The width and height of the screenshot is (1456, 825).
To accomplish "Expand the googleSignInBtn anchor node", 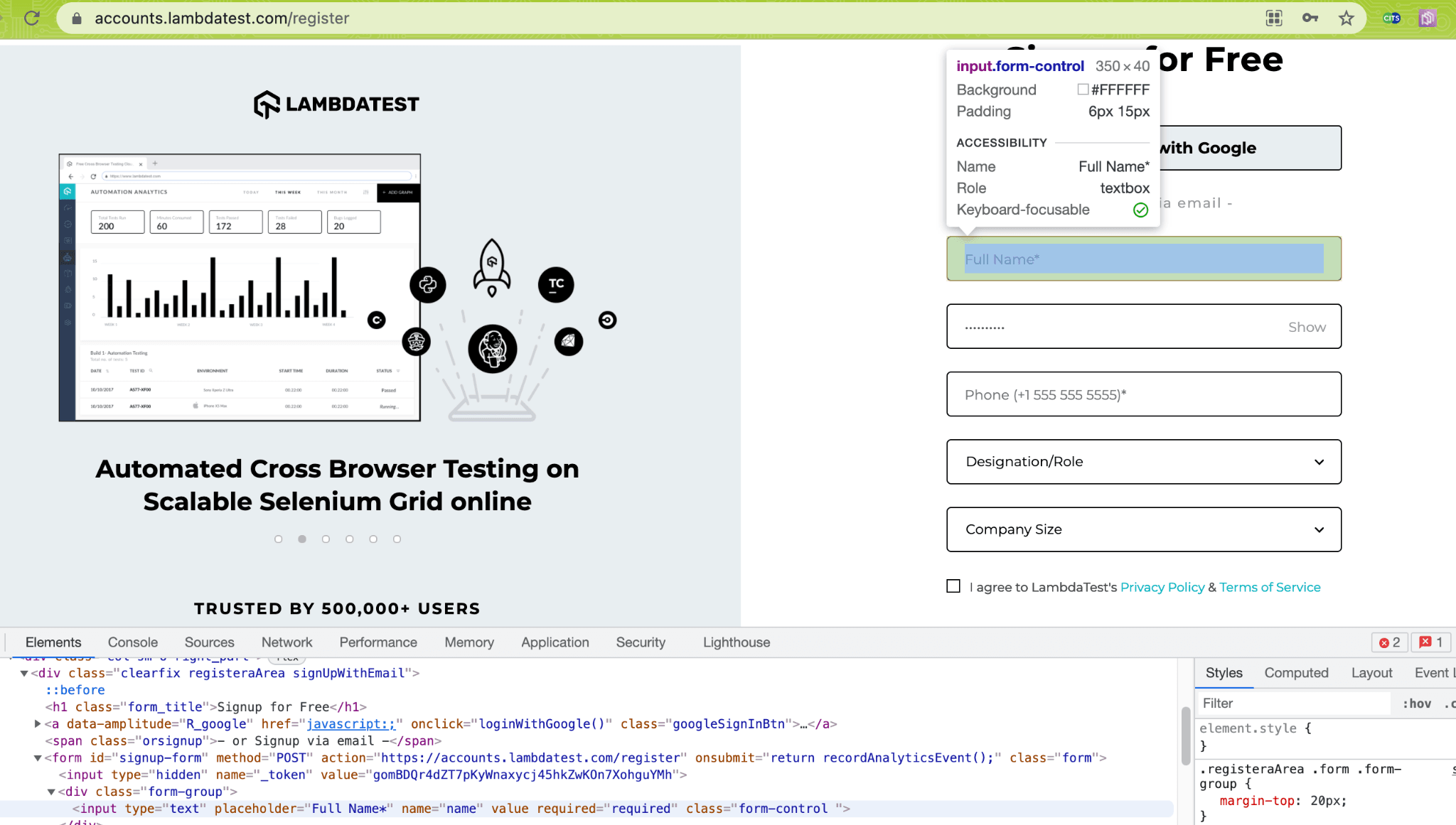I will tap(38, 724).
